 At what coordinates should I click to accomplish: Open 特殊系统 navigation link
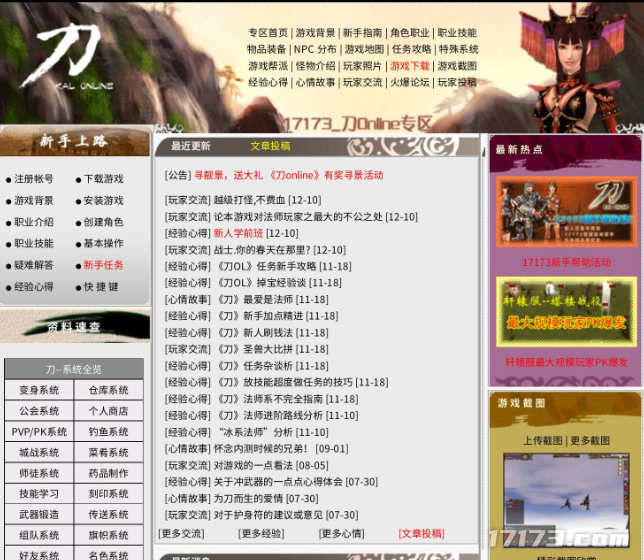click(459, 49)
